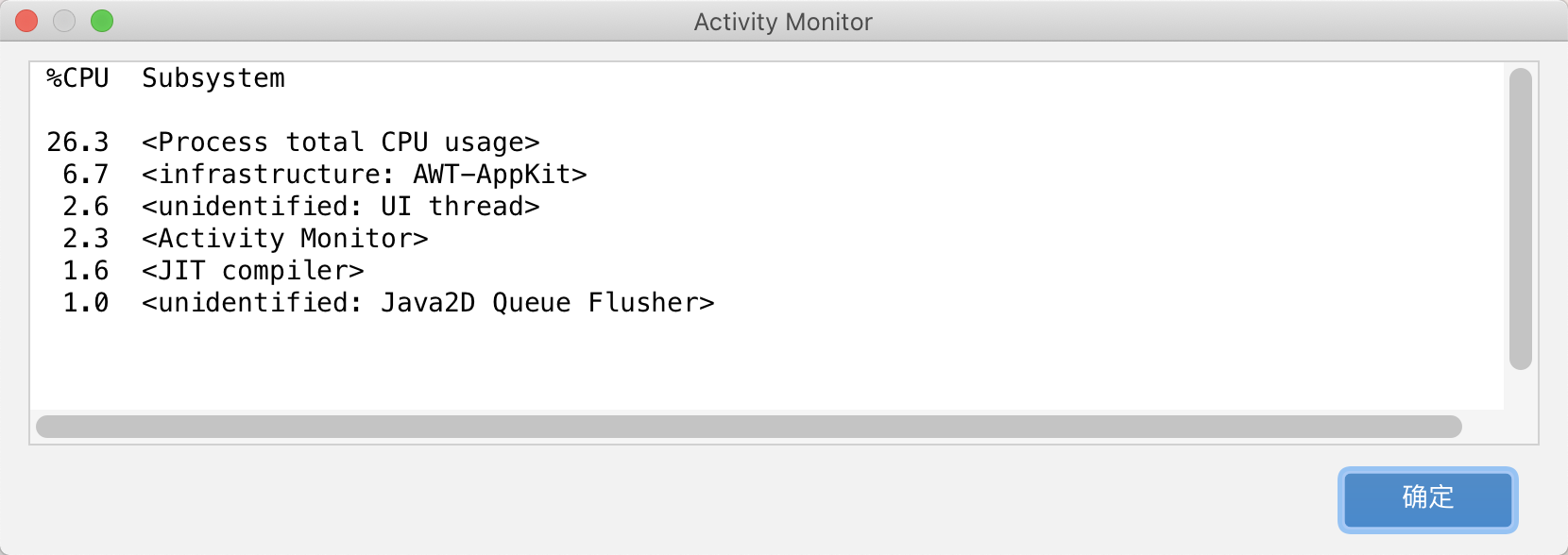1568x555 pixels.
Task: Click the horizontal scrollbar at the bottom
Action: pos(748,427)
